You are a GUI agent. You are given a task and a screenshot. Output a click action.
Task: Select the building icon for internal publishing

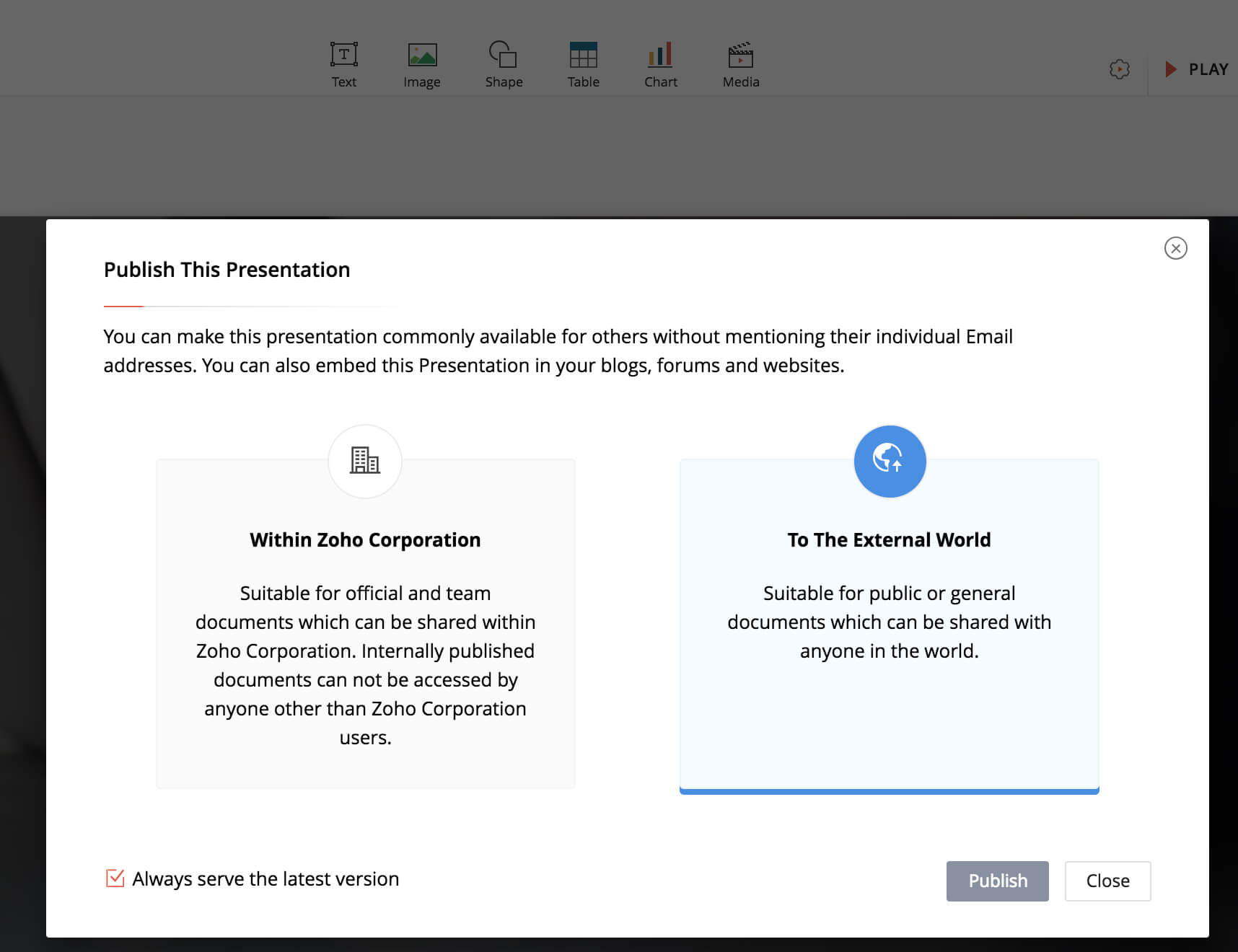point(365,461)
